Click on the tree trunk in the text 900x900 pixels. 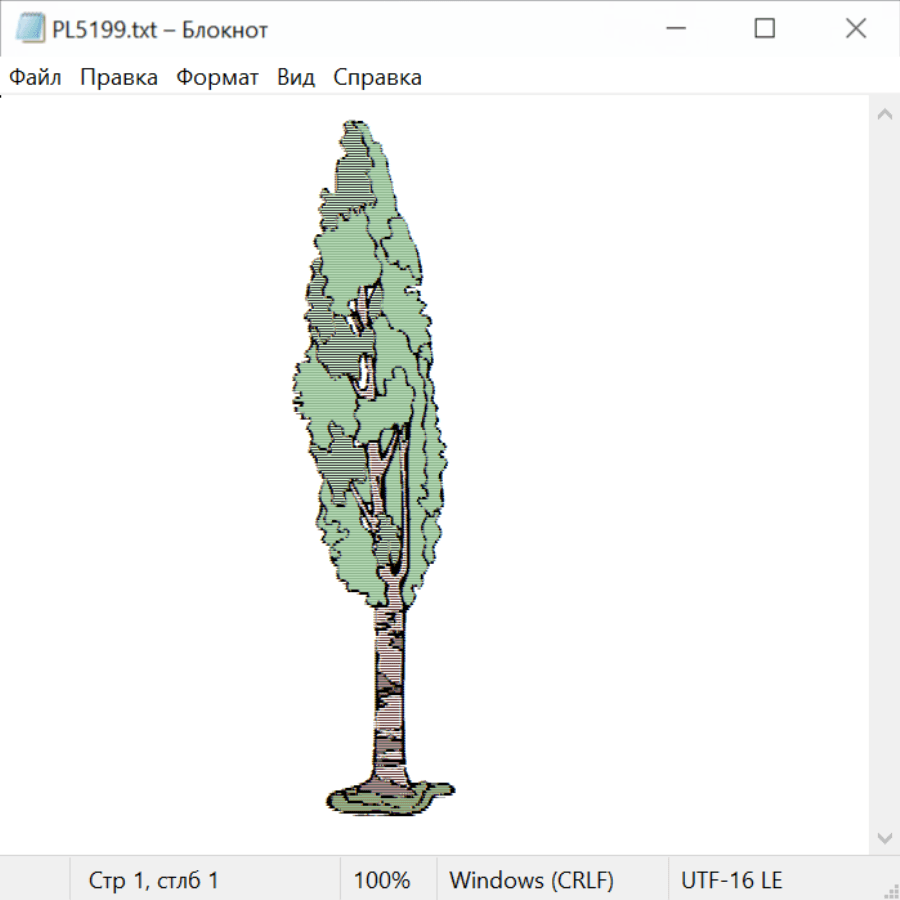click(390, 690)
